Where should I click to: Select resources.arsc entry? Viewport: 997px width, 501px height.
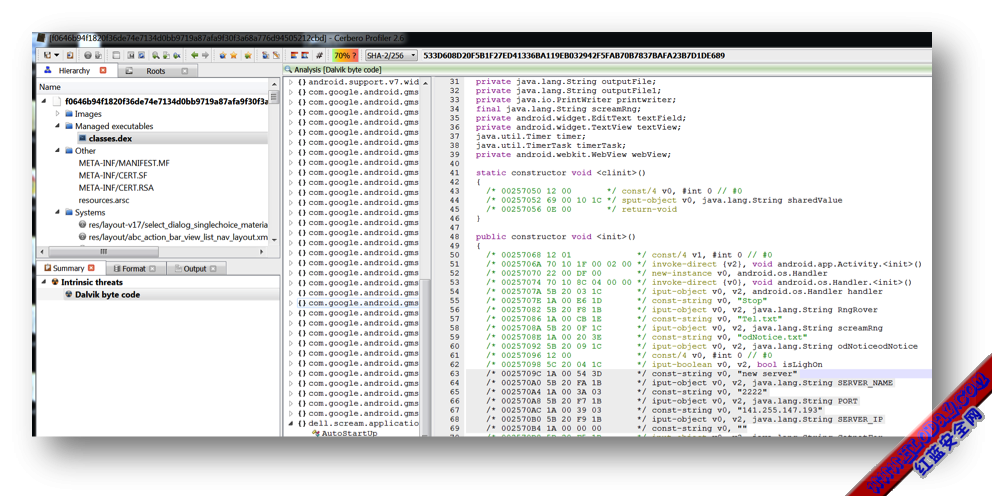click(x=104, y=200)
